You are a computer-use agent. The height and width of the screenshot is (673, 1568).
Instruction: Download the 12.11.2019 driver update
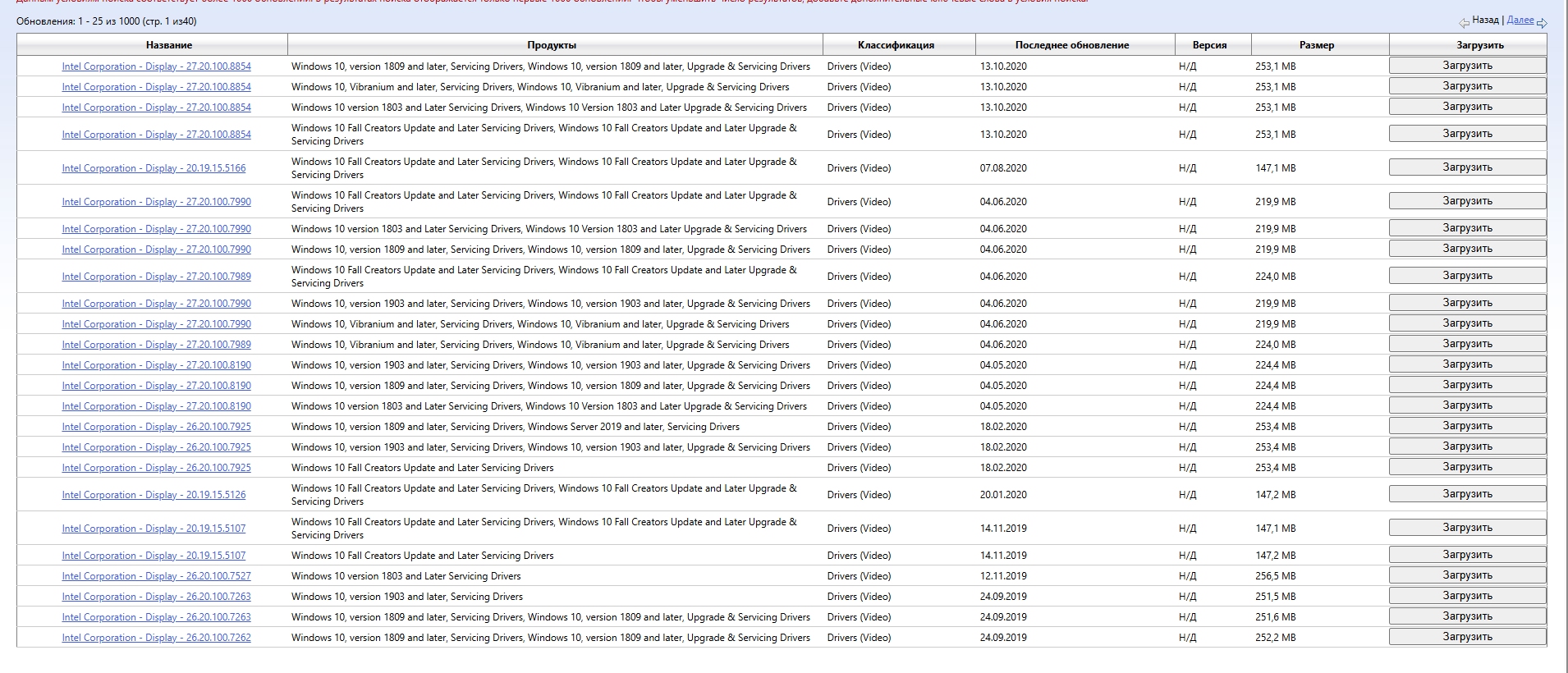tap(1467, 575)
